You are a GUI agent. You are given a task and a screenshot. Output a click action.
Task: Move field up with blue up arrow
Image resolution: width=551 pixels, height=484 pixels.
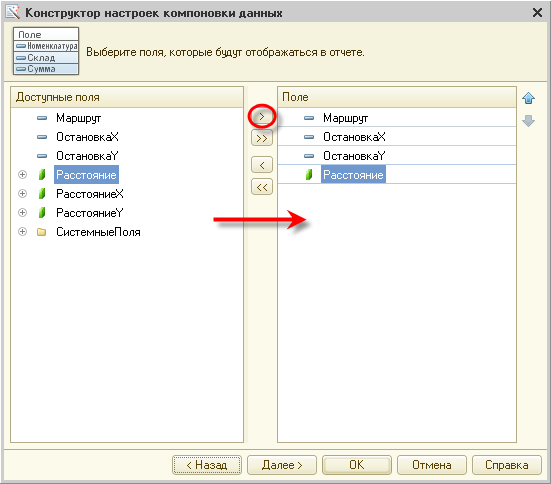[x=528, y=98]
